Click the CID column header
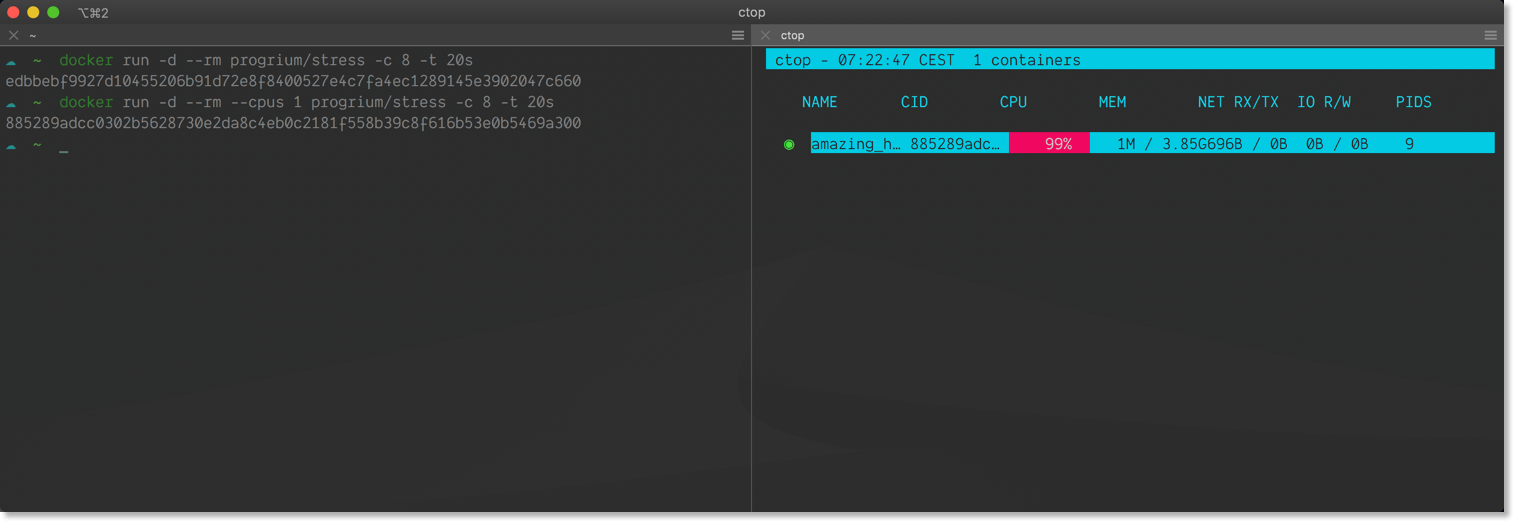 tap(914, 102)
